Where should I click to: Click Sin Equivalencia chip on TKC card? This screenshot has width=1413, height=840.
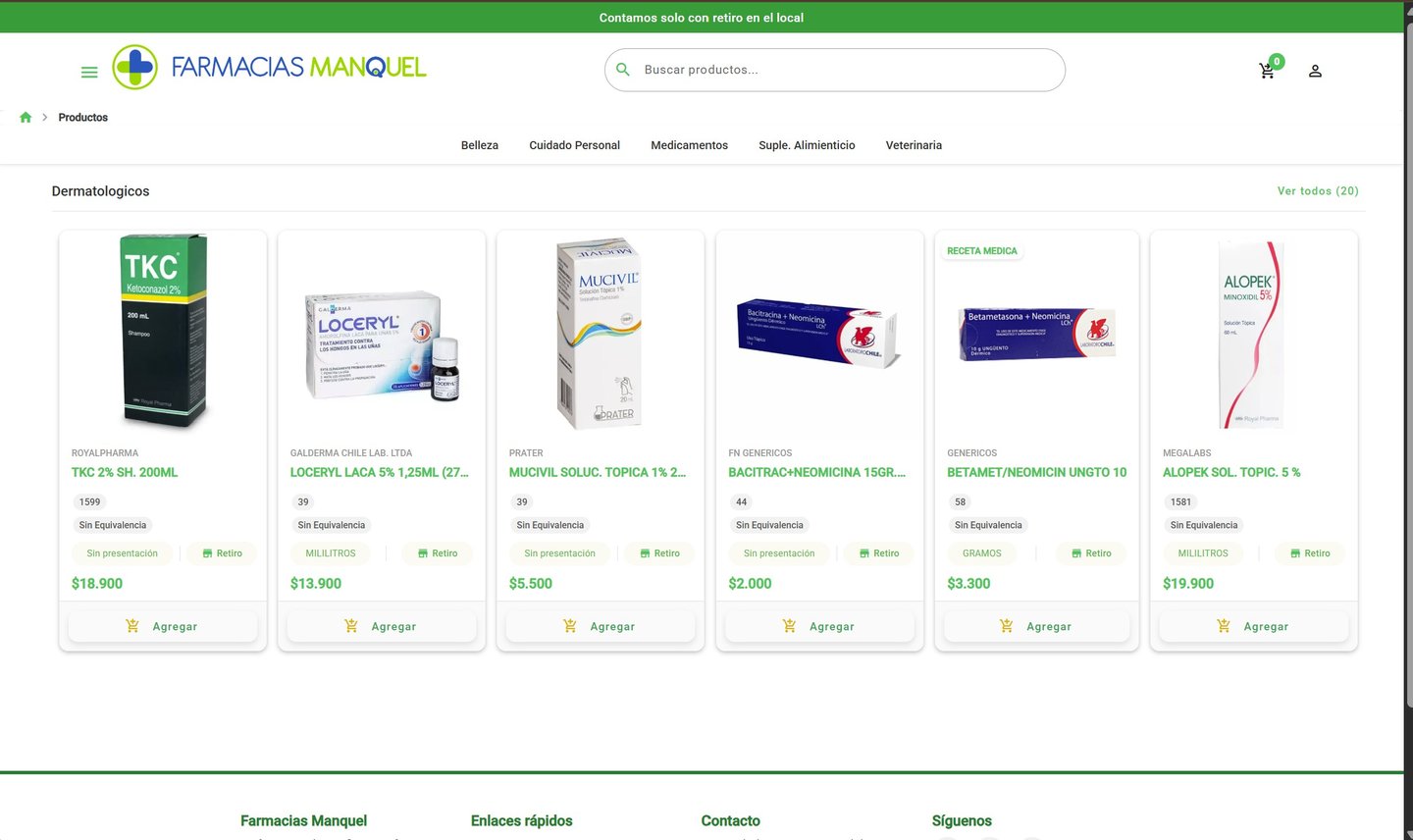point(113,525)
